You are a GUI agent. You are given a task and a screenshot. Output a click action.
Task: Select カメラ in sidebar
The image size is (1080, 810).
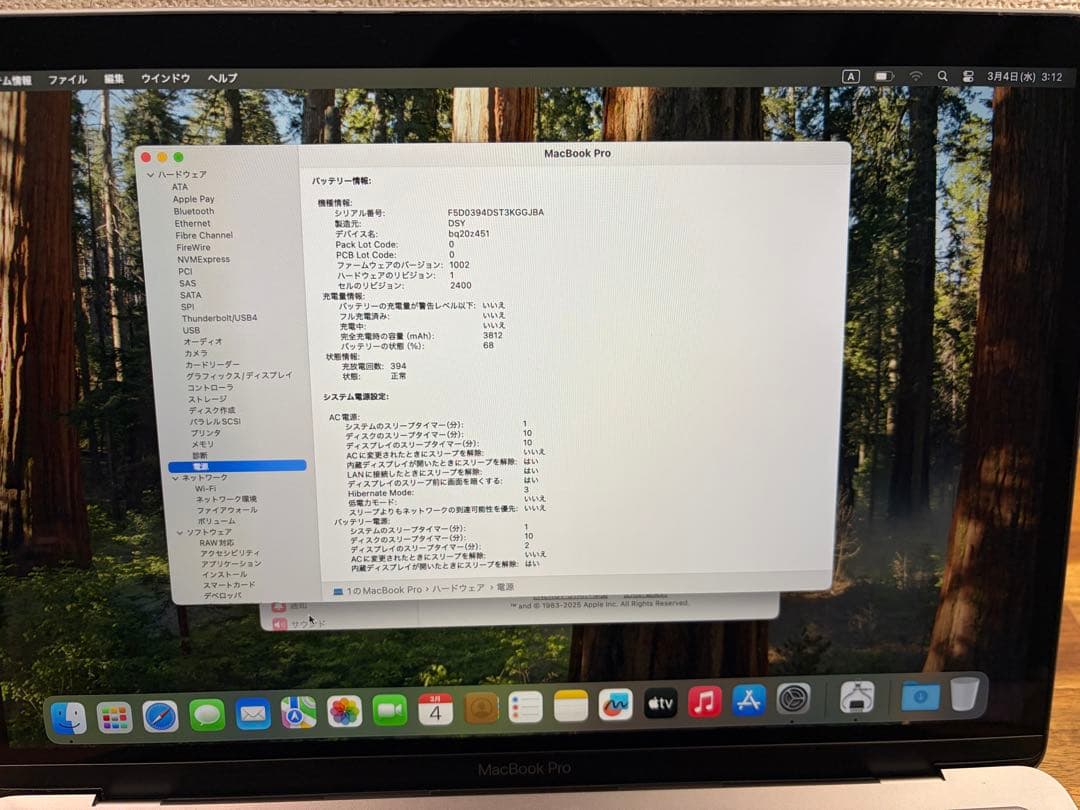click(196, 353)
